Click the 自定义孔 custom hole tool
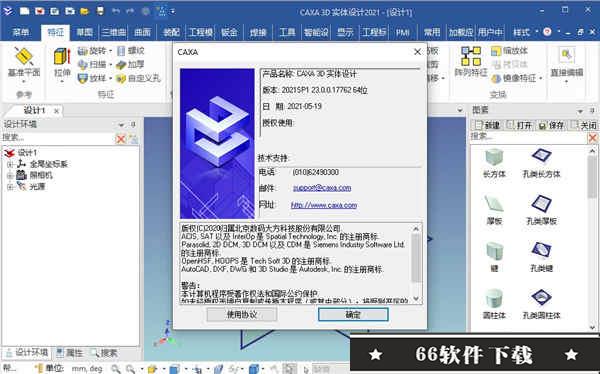 pos(138,78)
